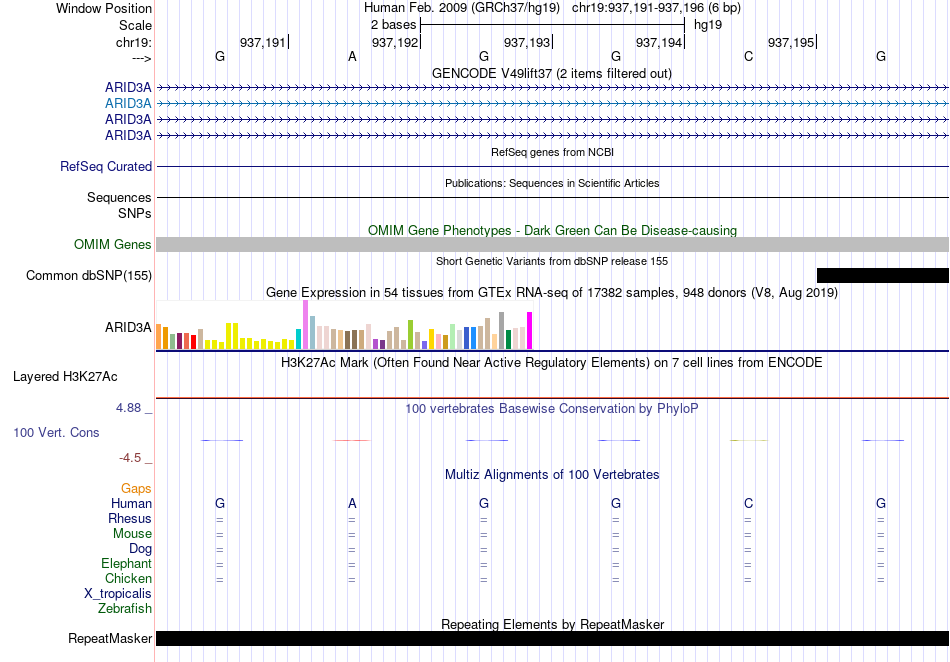
Task: Click the 'RefSeq genes from NCBI' title
Action: 552,153
